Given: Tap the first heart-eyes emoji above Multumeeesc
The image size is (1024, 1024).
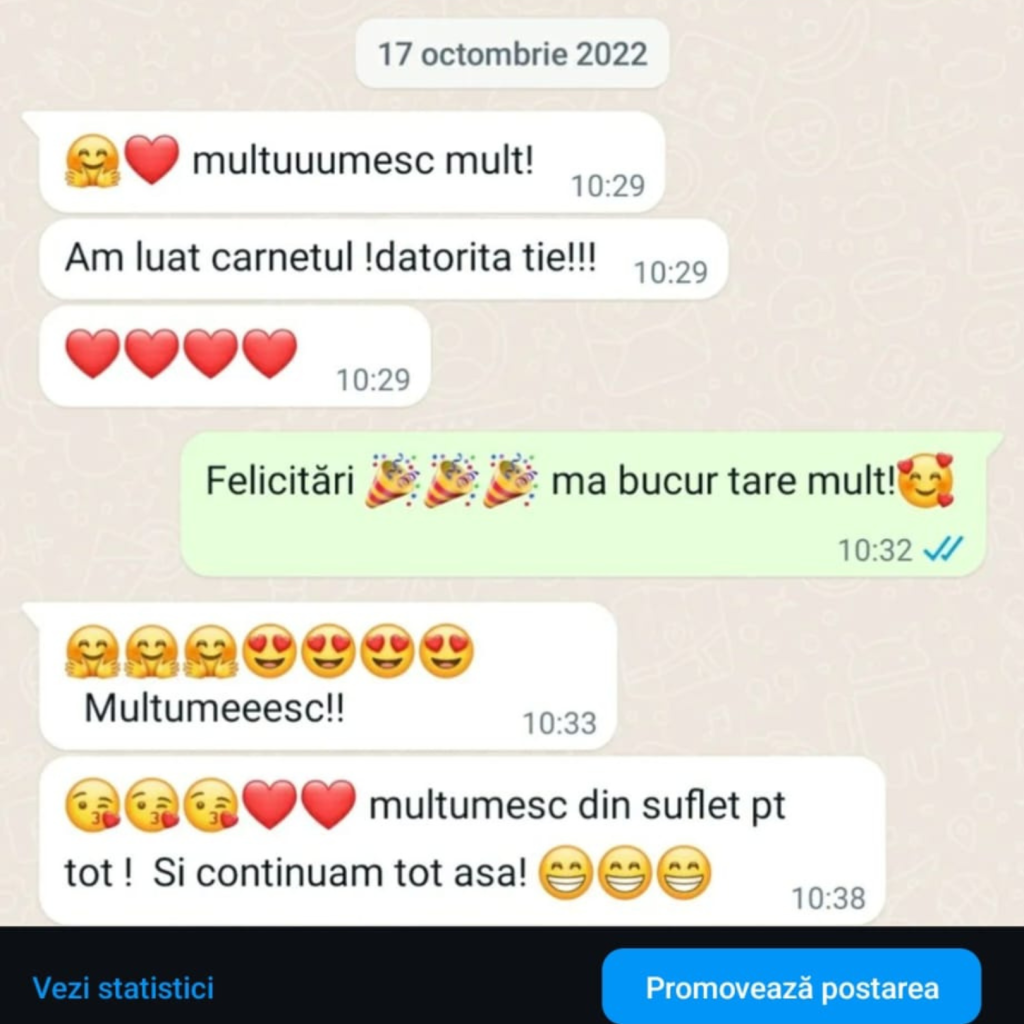Looking at the screenshot, I should [x=270, y=651].
